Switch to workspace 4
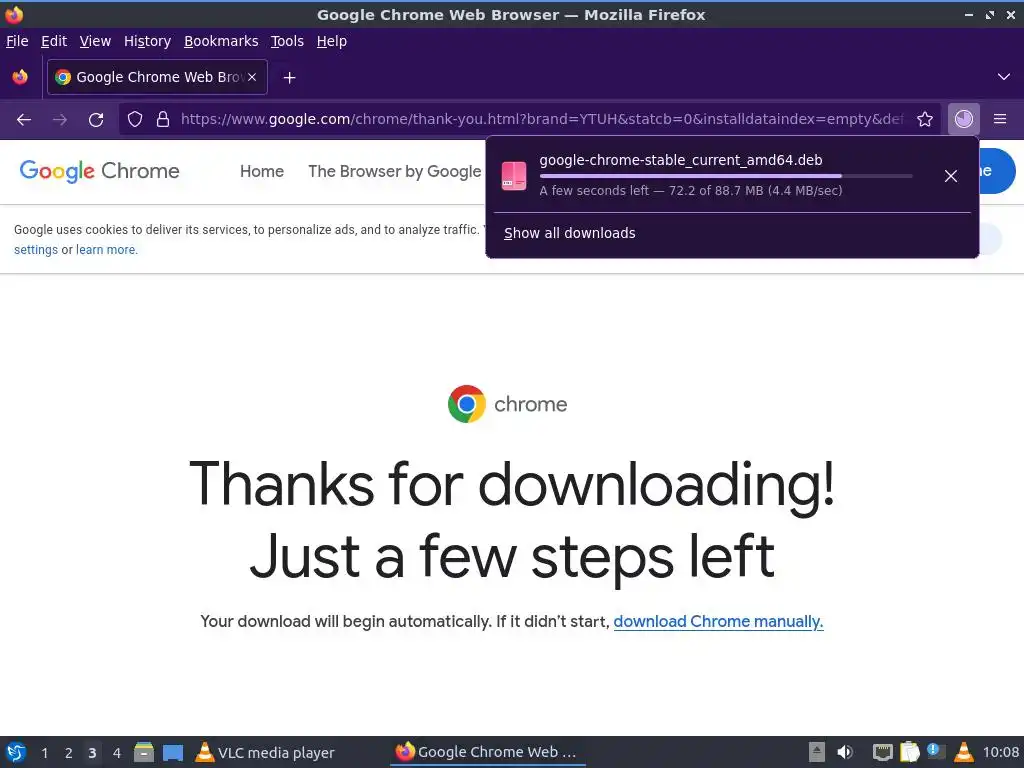The image size is (1024, 768). (x=116, y=753)
